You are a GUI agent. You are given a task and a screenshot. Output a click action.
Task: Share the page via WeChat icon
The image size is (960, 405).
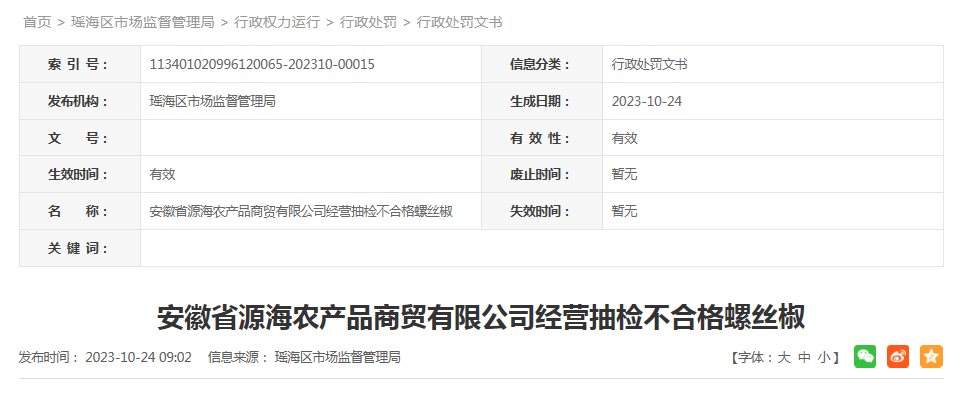click(865, 357)
